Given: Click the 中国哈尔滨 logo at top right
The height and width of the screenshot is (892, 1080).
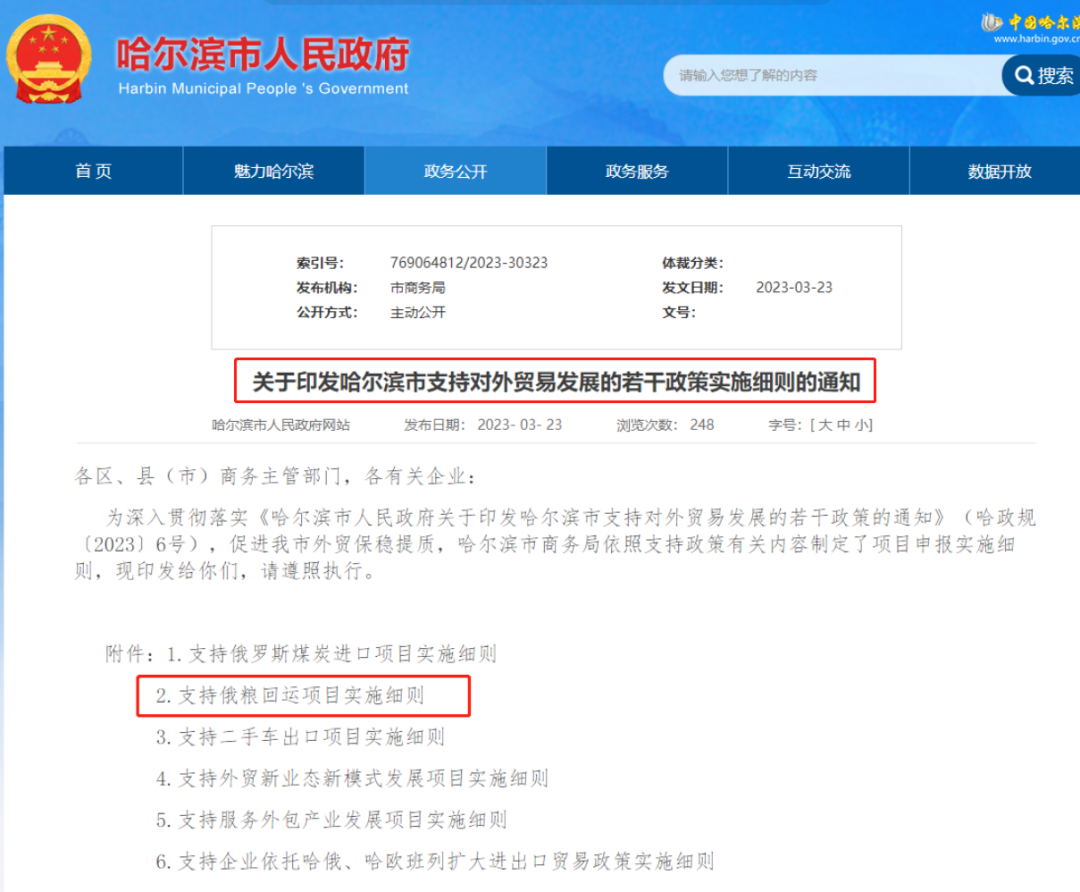Looking at the screenshot, I should [x=1030, y=24].
